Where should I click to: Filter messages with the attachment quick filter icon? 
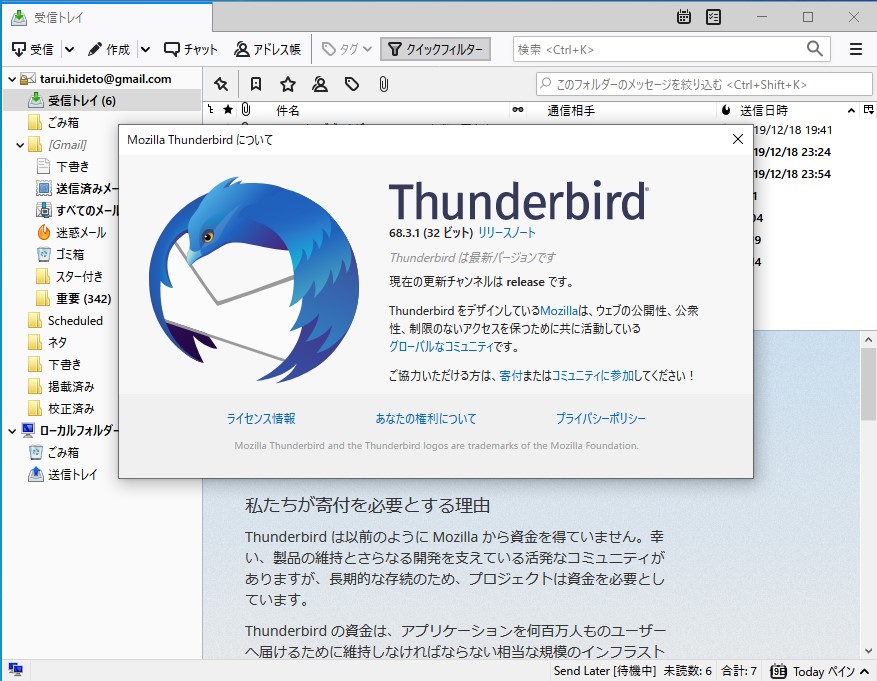(384, 83)
